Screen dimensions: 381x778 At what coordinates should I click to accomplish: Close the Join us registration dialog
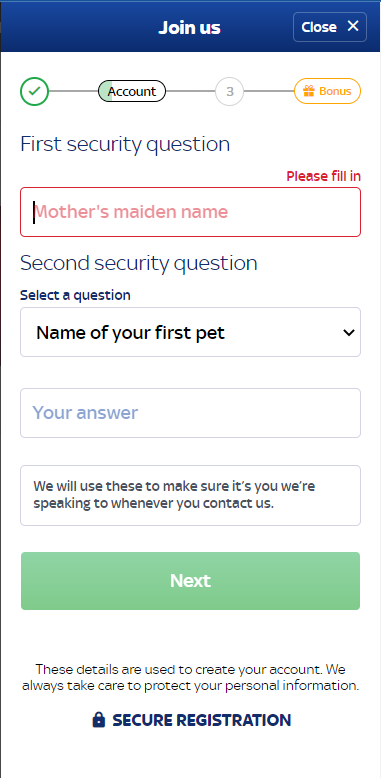point(330,27)
